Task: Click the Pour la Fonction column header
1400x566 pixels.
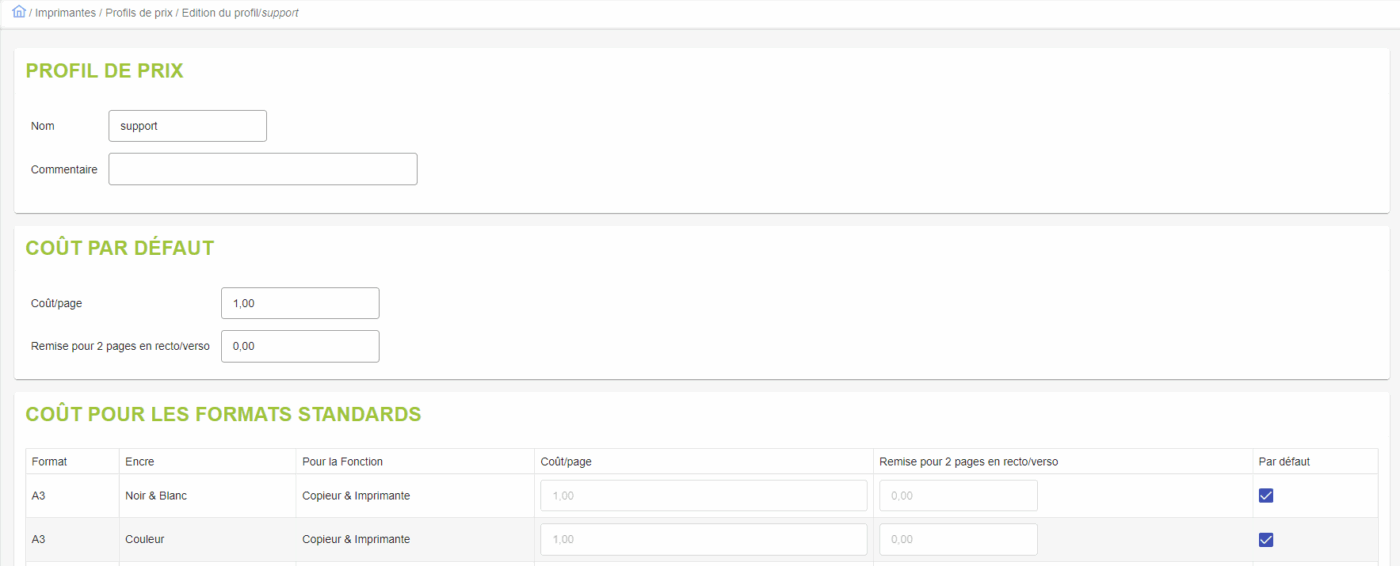Action: [342, 462]
